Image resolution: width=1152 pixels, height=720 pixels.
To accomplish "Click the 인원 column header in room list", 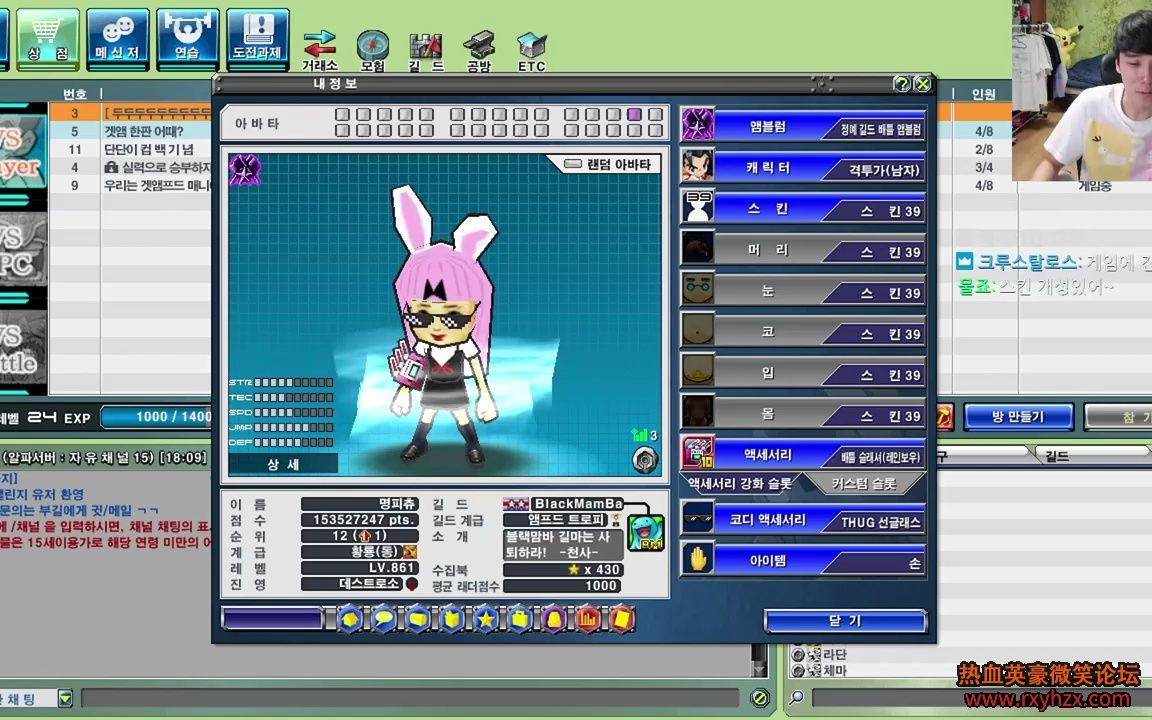I will [984, 94].
